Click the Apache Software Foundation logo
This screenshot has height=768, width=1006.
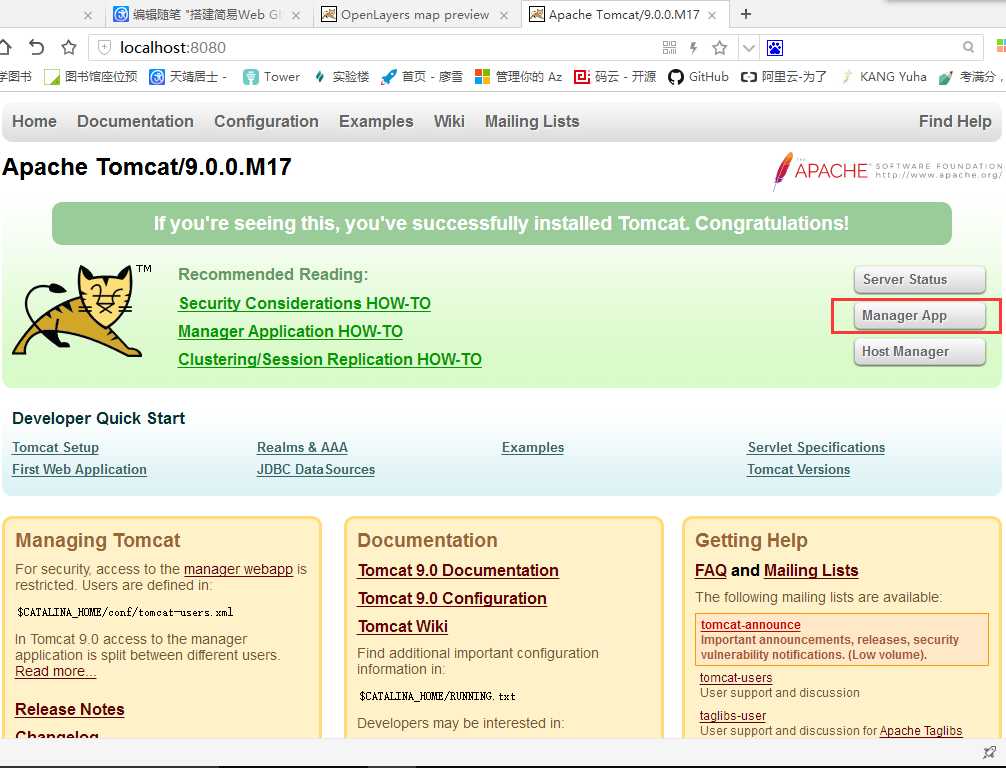(x=887, y=171)
